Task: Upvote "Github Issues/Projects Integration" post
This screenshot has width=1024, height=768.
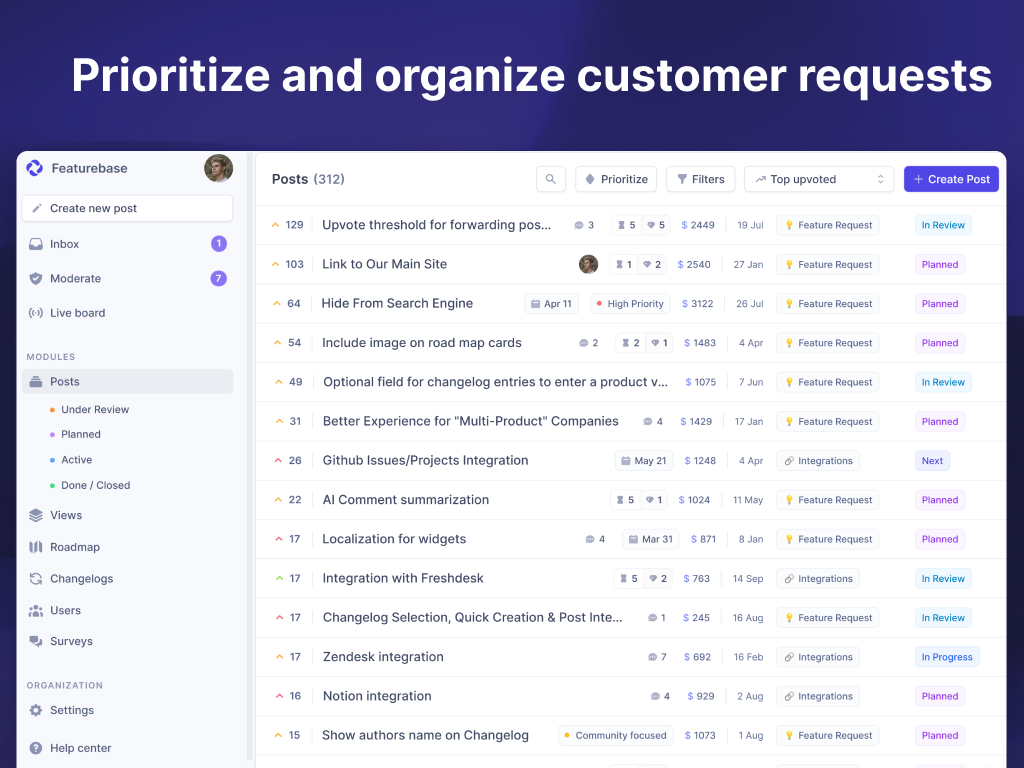Action: 279,460
